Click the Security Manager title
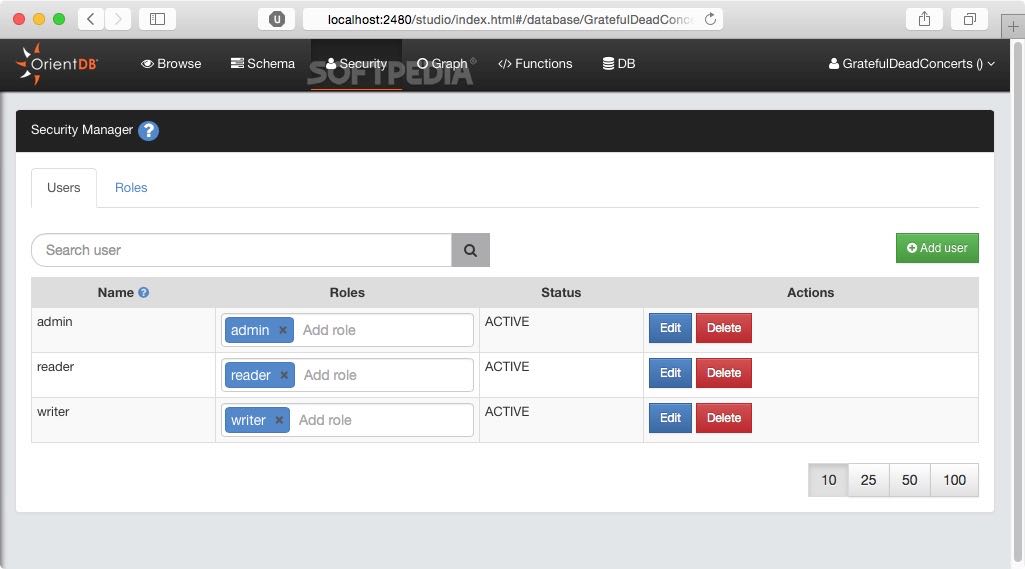The height and width of the screenshot is (569, 1025). [82, 129]
